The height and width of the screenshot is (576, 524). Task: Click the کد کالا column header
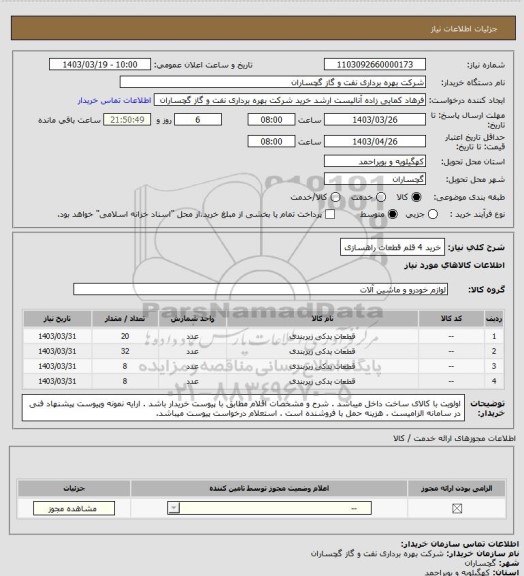[451, 319]
